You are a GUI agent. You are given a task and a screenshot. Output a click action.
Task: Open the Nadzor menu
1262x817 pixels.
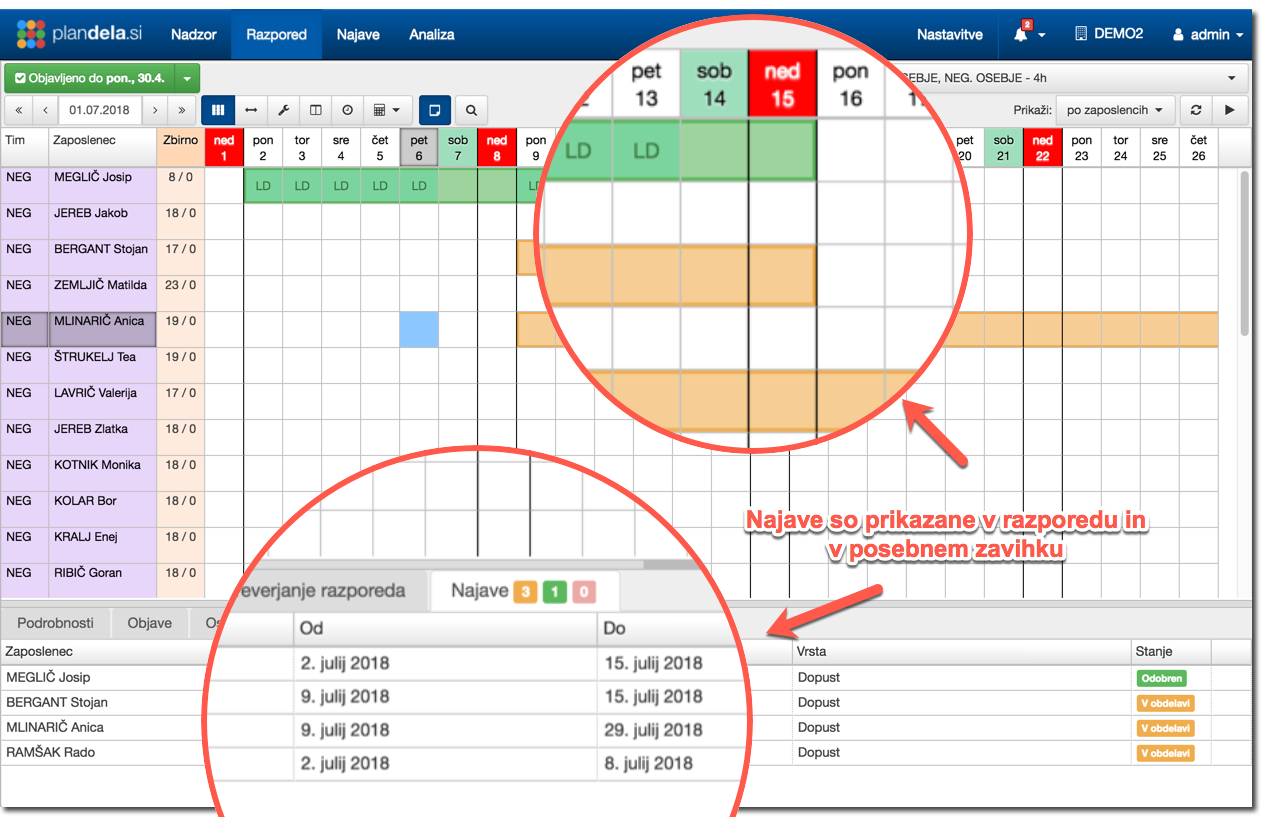[194, 34]
